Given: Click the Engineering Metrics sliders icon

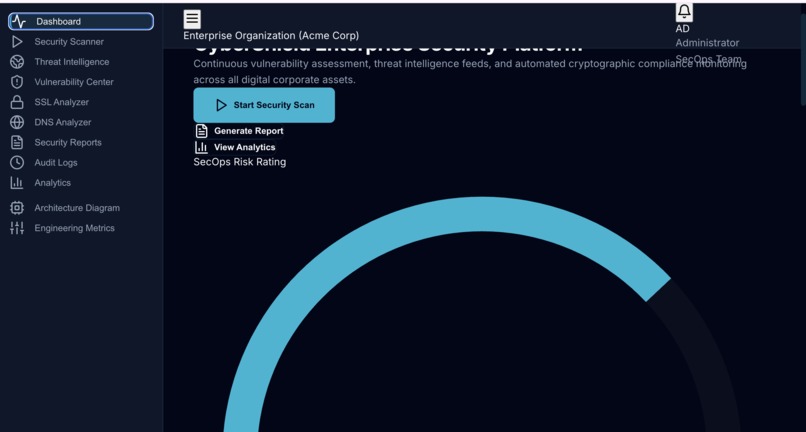Looking at the screenshot, I should tap(17, 228).
